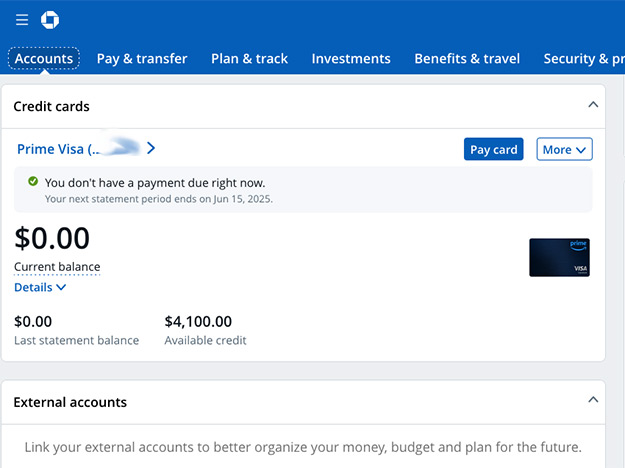Open the More dropdown menu
This screenshot has width=625, height=468.
tap(564, 149)
